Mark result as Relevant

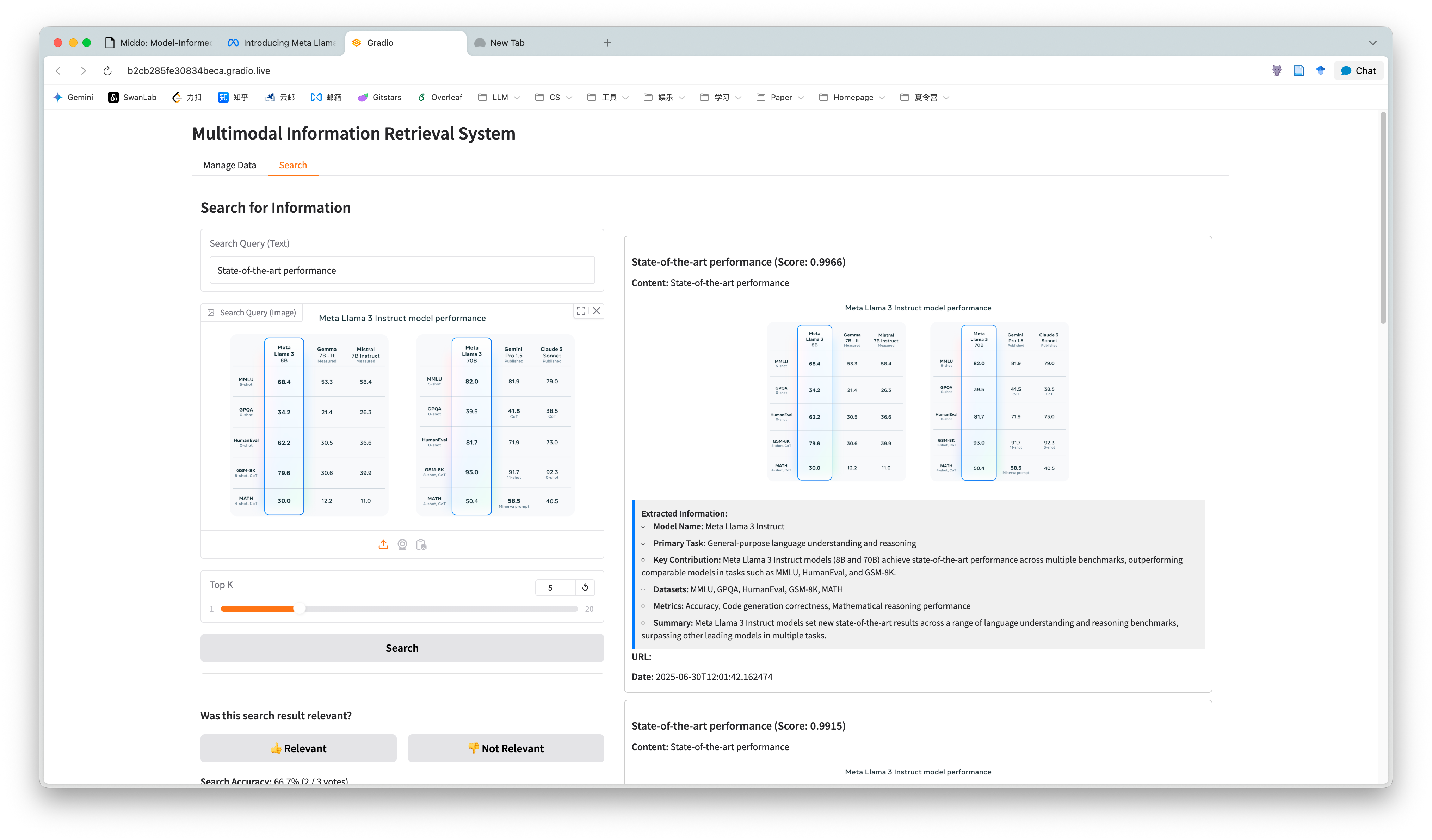(298, 748)
